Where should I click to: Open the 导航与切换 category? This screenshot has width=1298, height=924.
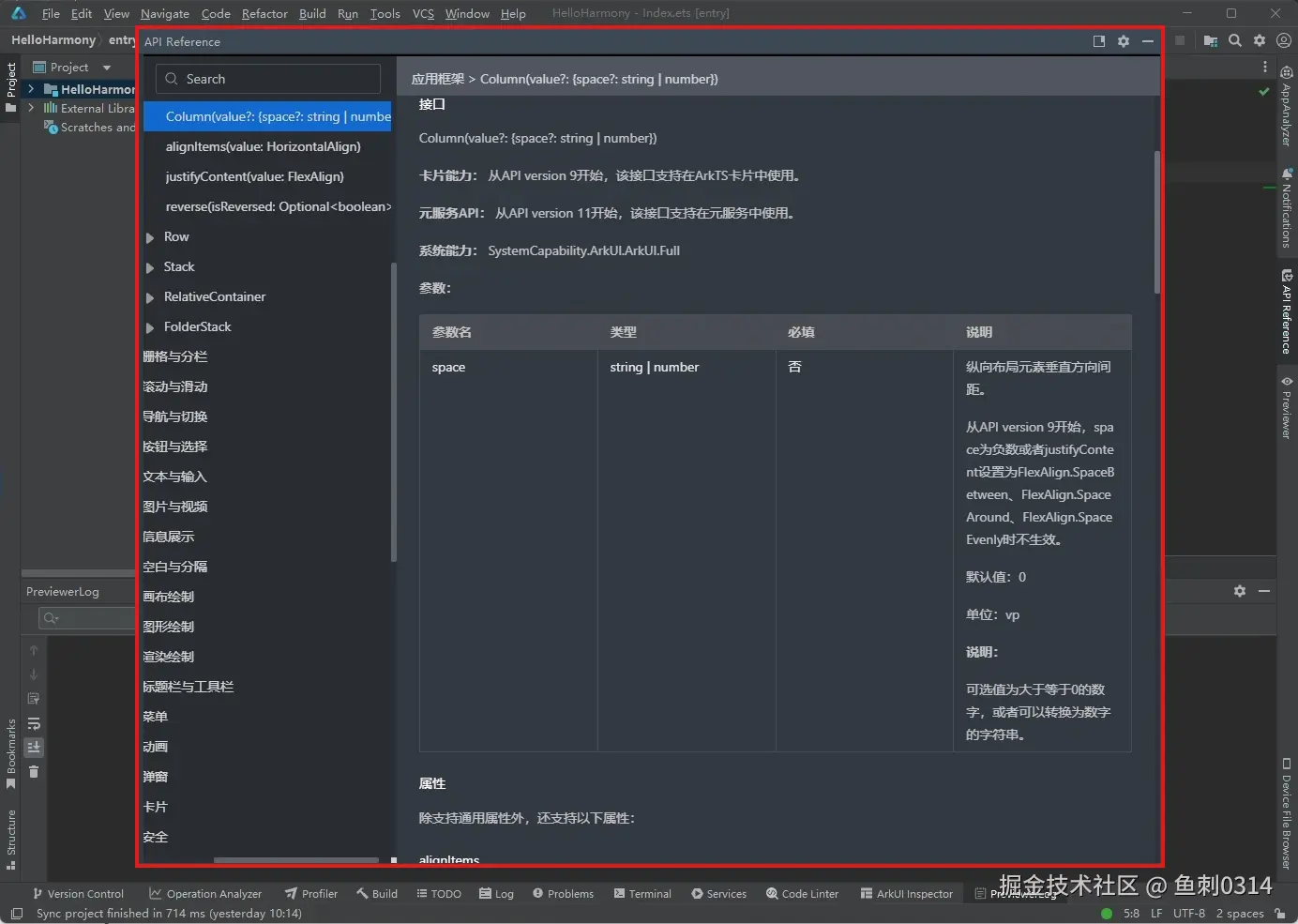[175, 417]
